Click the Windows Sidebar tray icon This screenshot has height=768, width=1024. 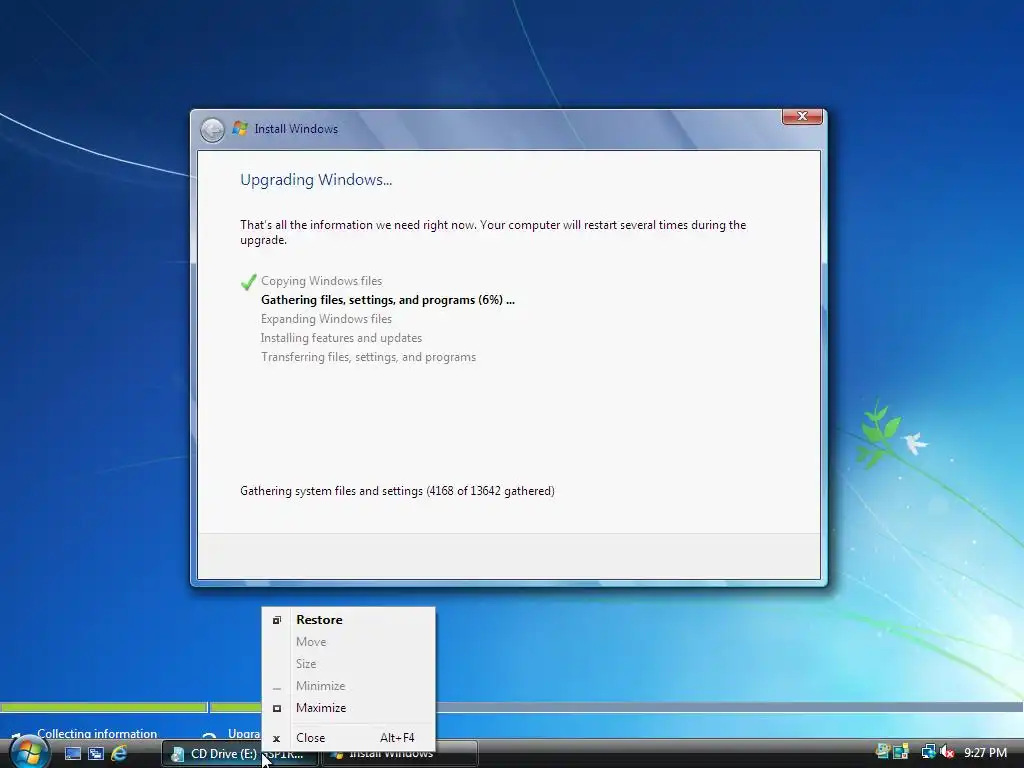point(901,752)
